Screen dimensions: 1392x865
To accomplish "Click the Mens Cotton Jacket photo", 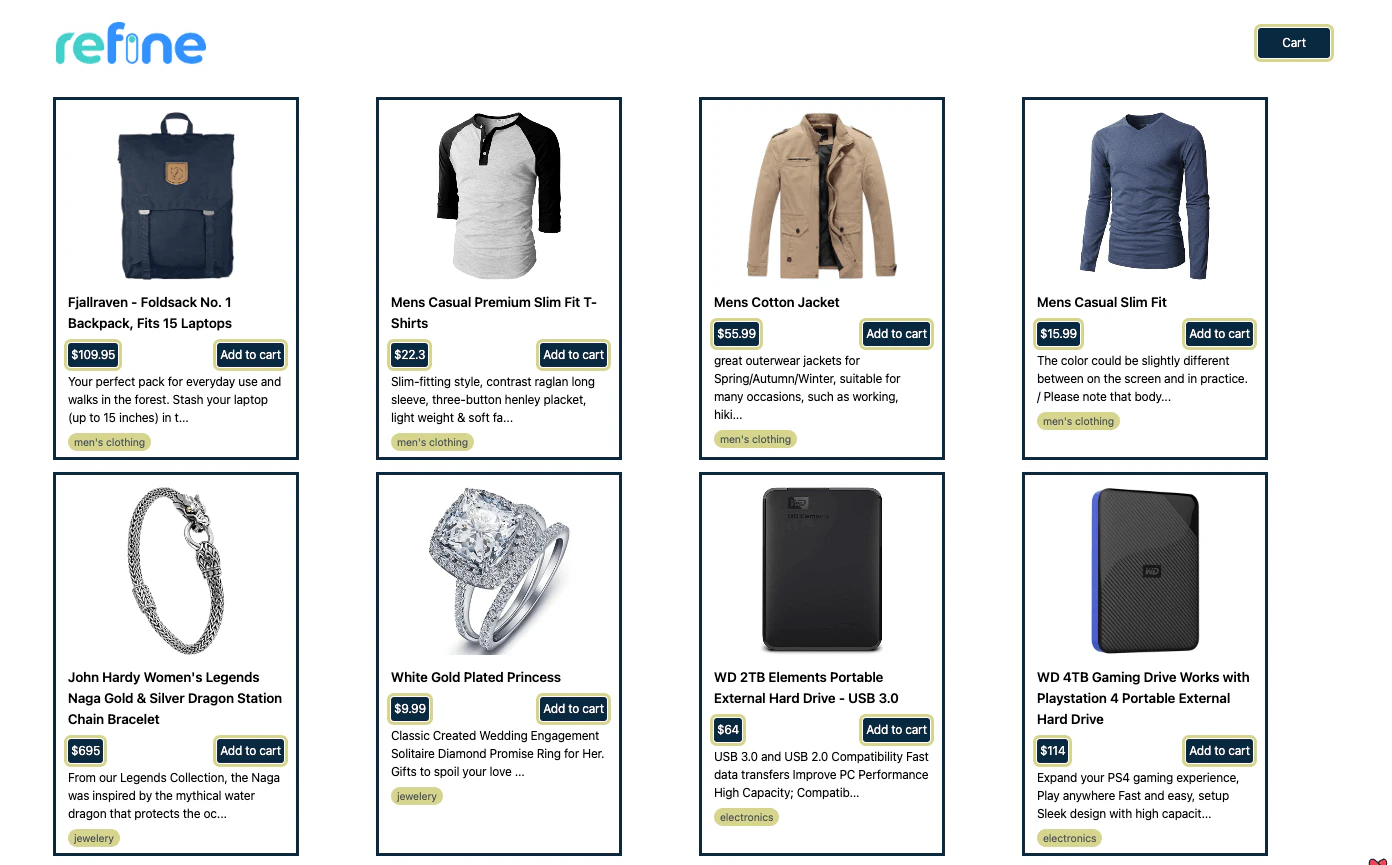I will (x=822, y=196).
